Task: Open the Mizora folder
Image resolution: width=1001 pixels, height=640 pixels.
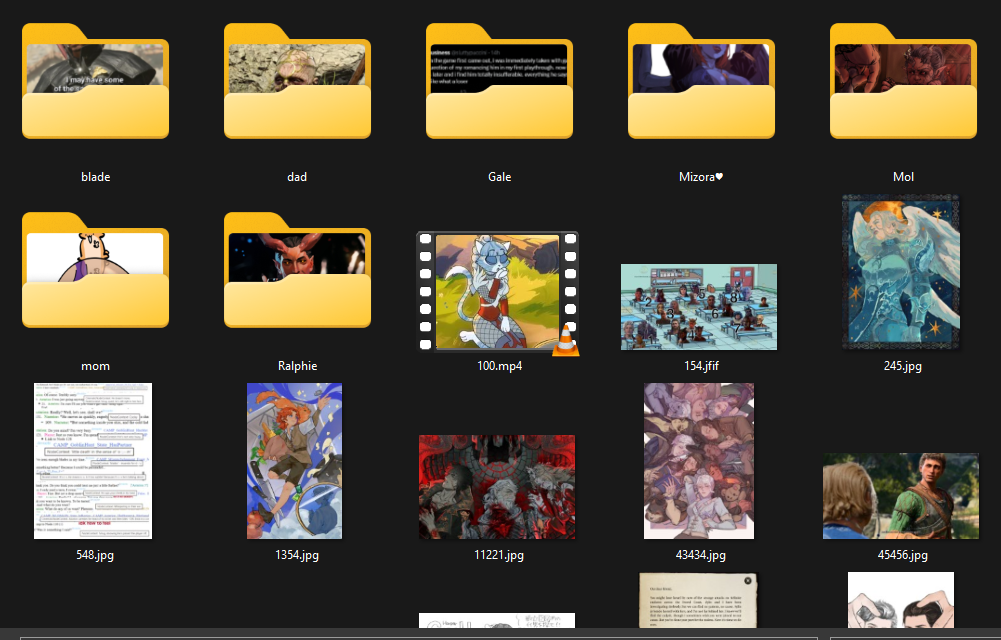Action: coord(701,81)
